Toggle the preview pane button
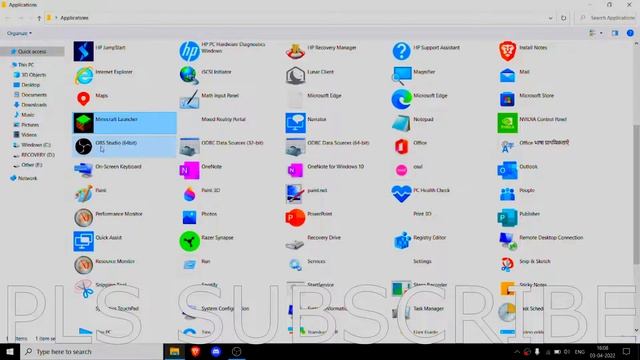The height and width of the screenshot is (360, 640). pos(615,33)
